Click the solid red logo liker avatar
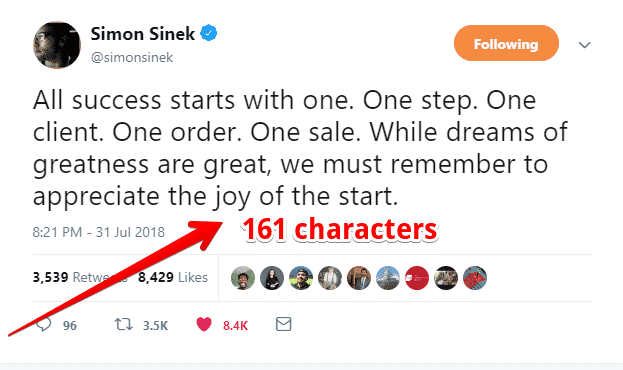 [417, 278]
